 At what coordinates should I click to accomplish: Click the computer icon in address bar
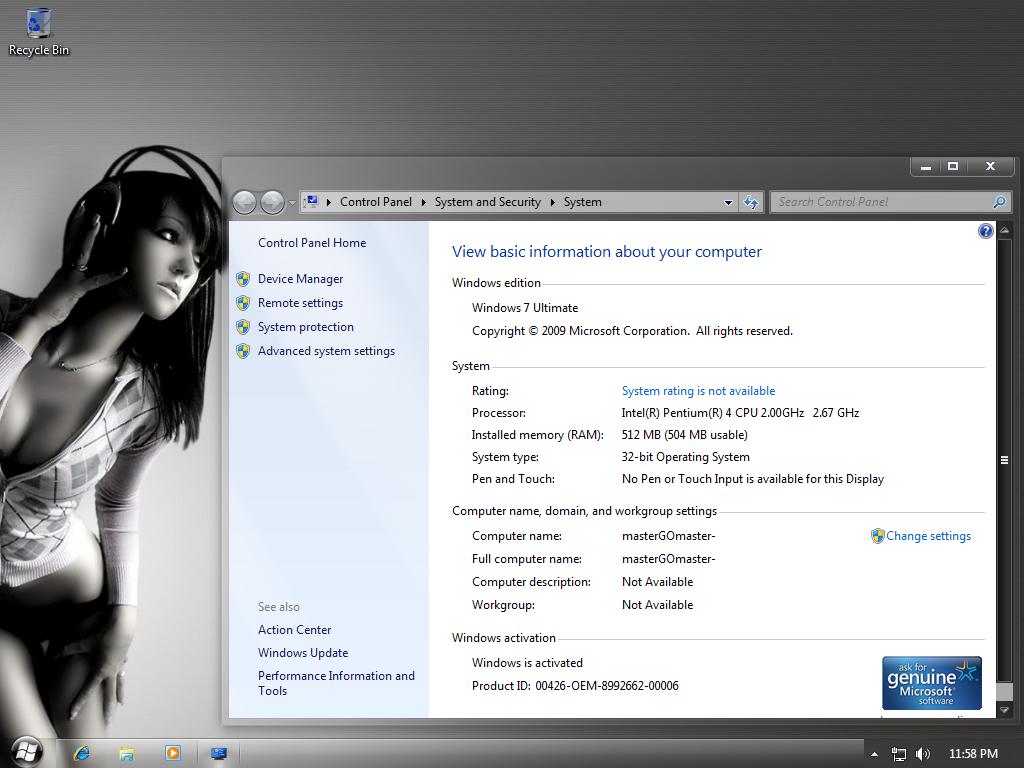coord(312,202)
